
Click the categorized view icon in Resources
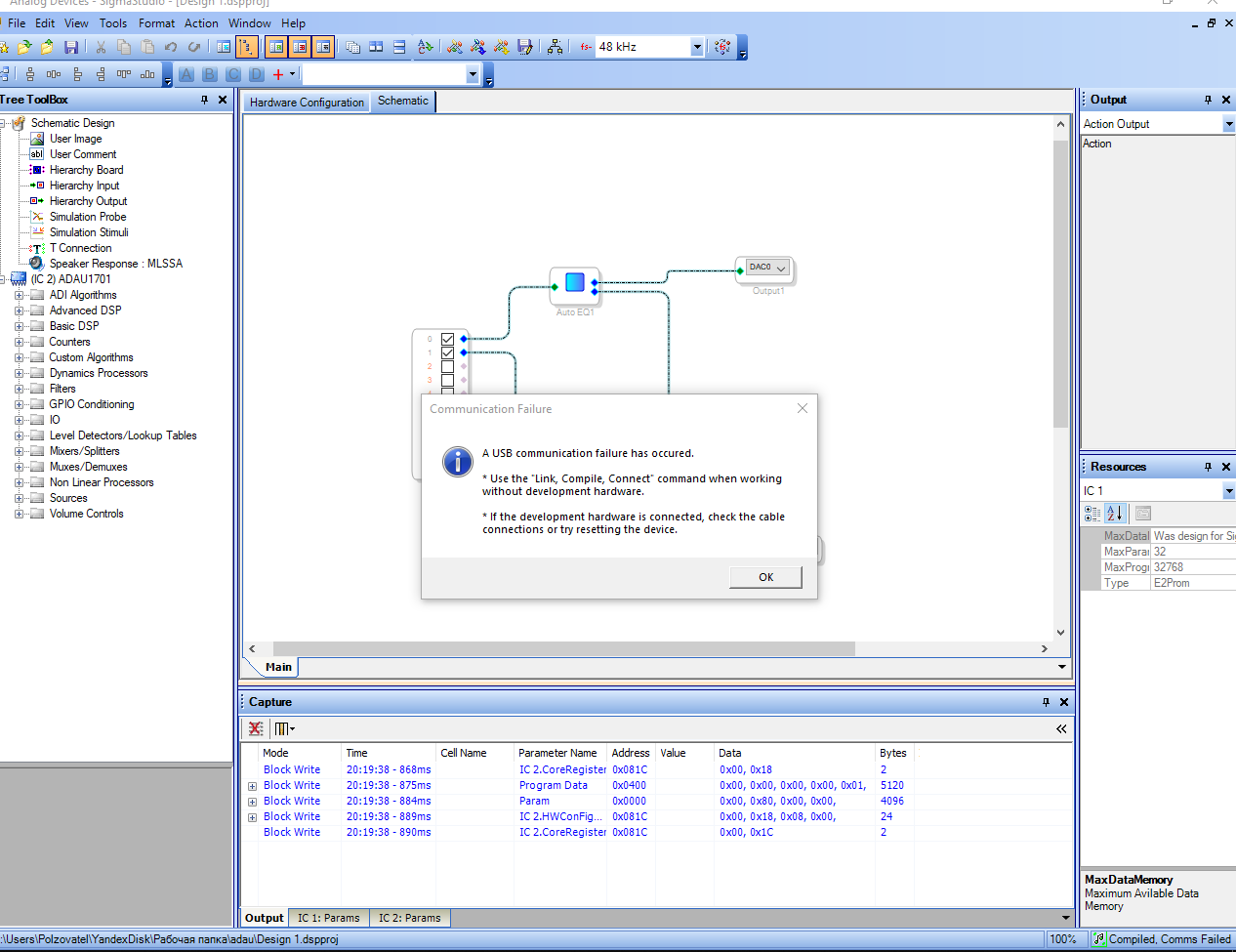(1092, 514)
